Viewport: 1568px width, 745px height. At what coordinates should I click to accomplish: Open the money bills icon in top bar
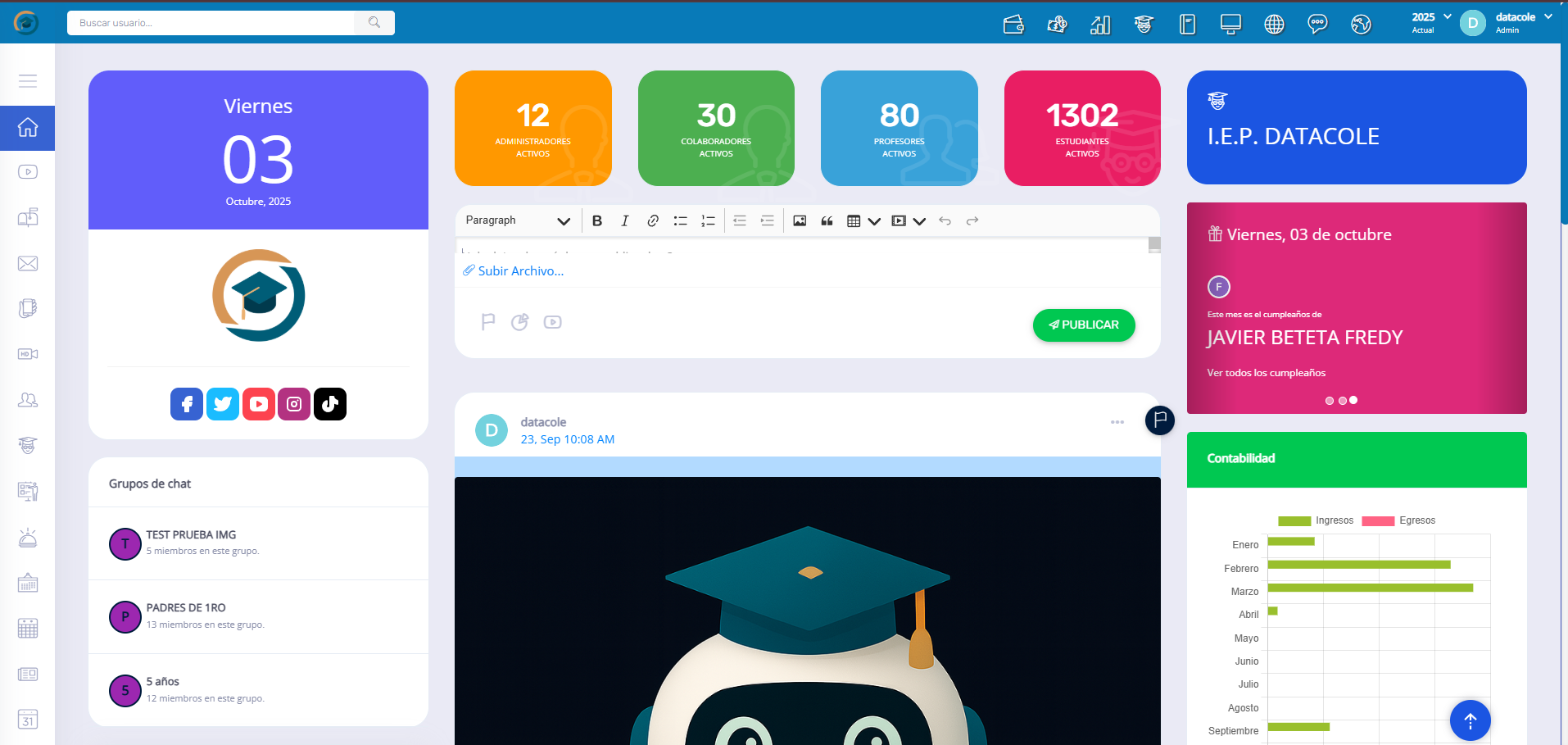pyautogui.click(x=1057, y=25)
